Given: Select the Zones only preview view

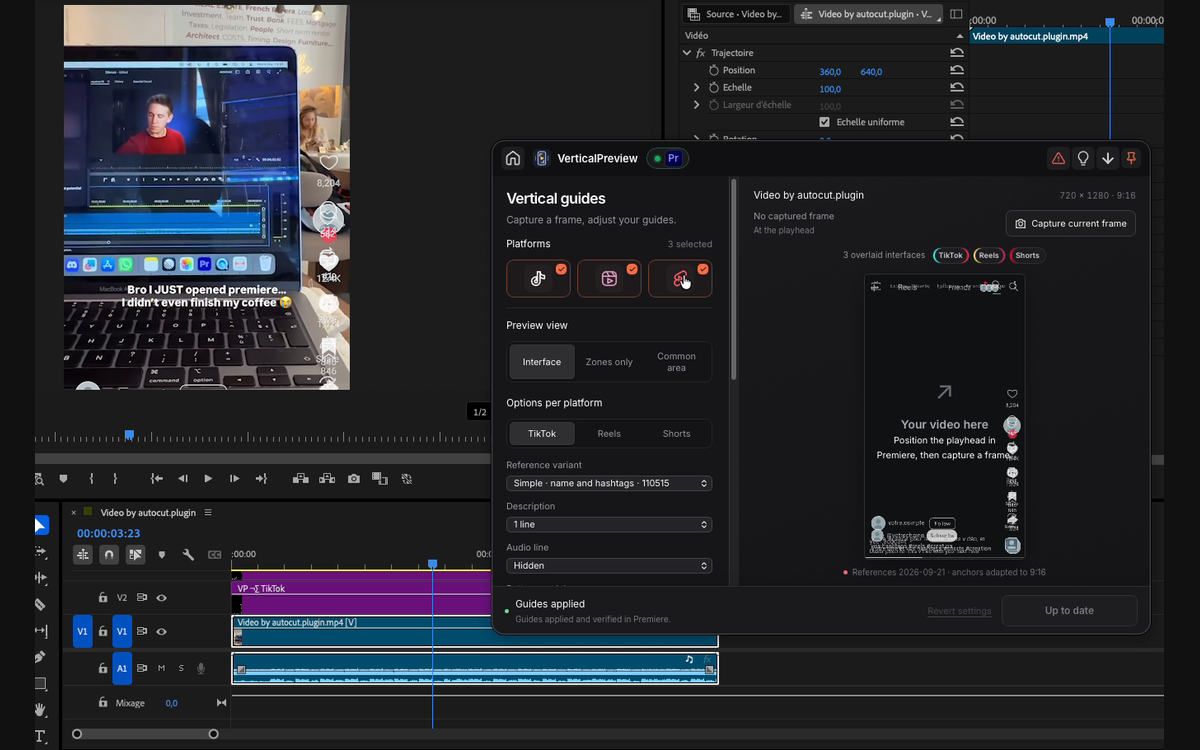Looking at the screenshot, I should (x=609, y=362).
